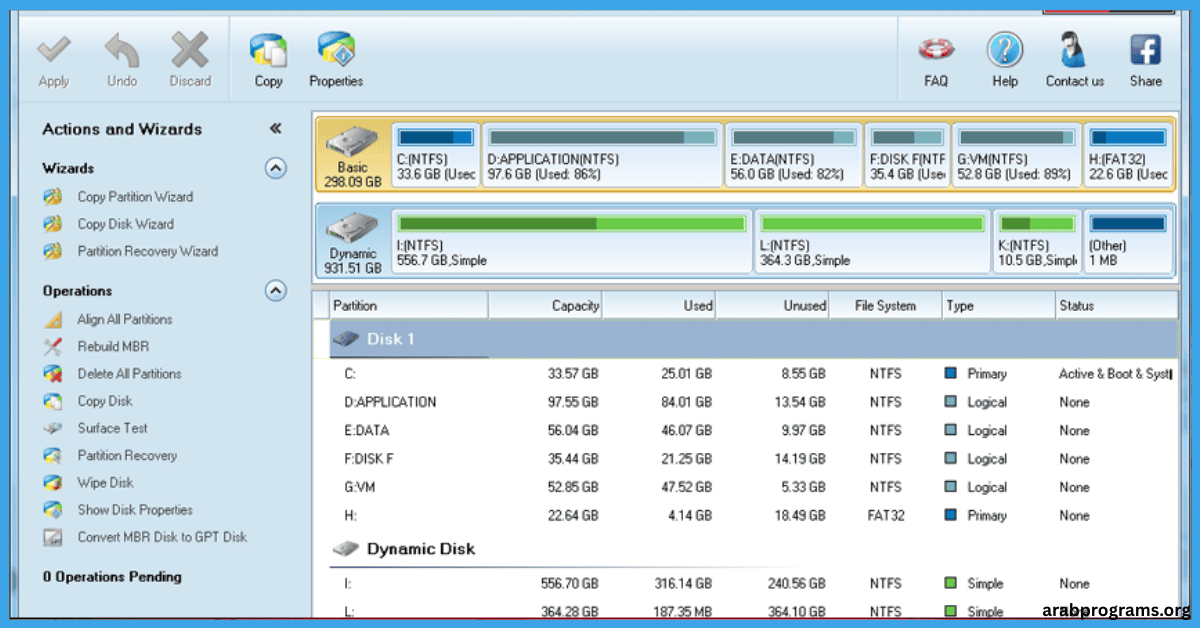Click the Align All Partitions icon
Viewport: 1200px width, 628px height.
click(x=53, y=320)
